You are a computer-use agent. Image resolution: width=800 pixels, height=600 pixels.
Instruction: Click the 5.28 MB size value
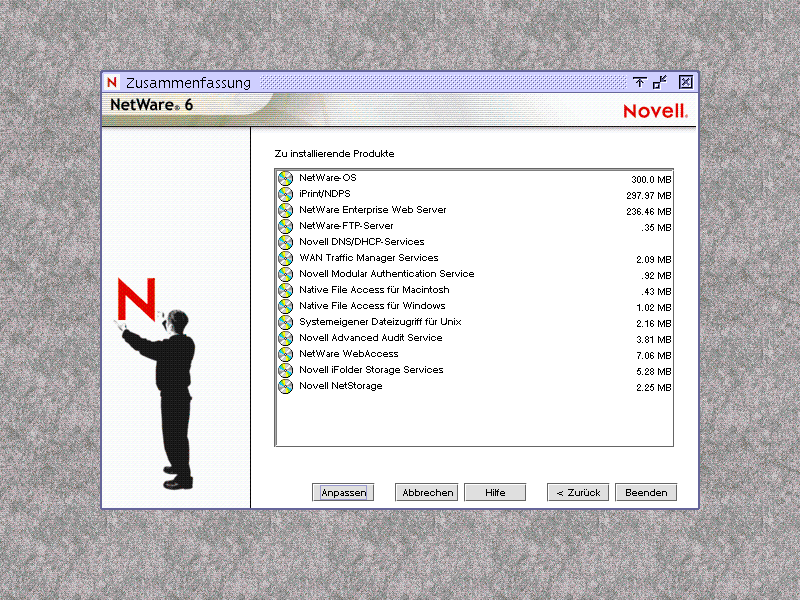click(x=654, y=371)
